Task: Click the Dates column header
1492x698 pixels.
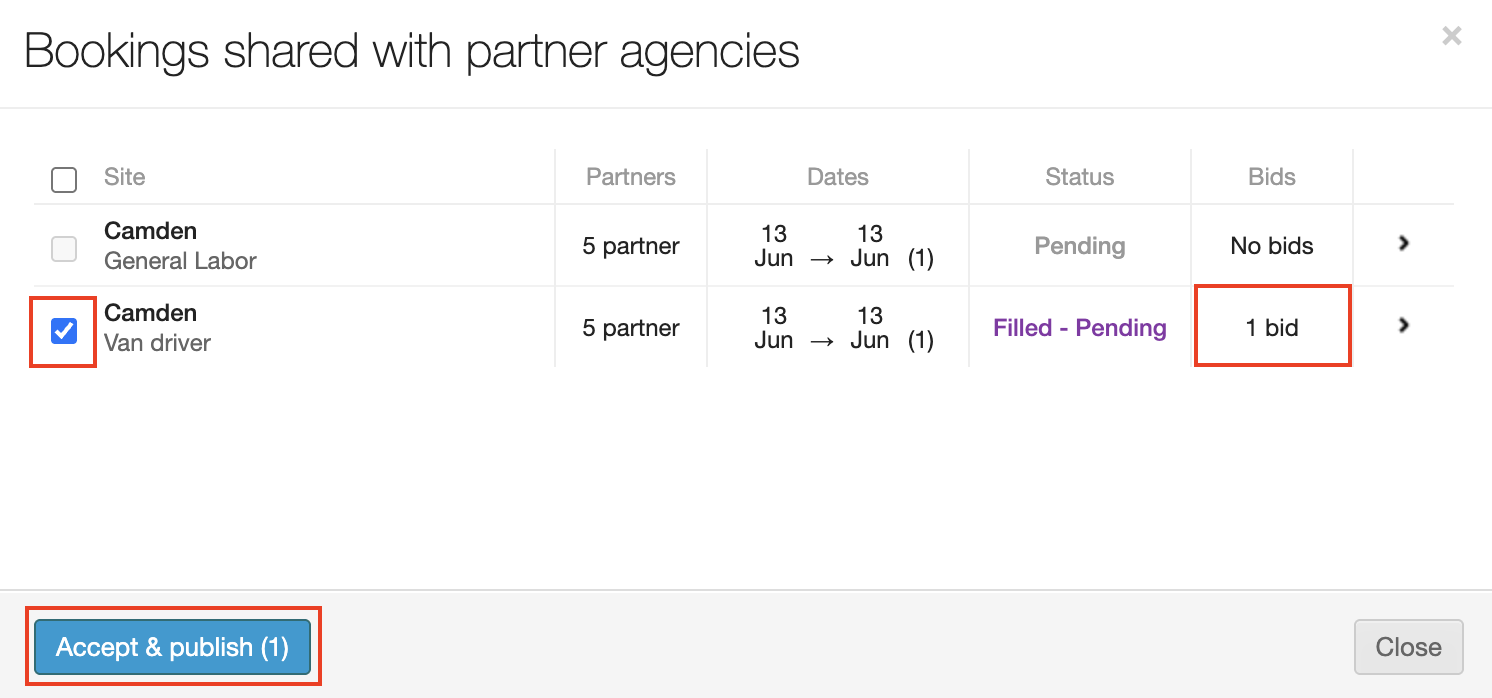Action: [x=838, y=177]
